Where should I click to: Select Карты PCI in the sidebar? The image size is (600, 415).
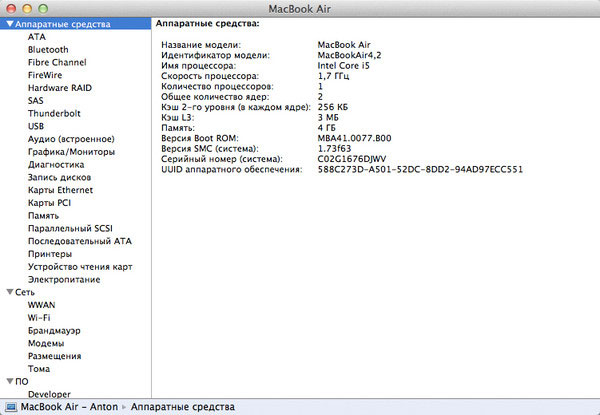click(49, 203)
